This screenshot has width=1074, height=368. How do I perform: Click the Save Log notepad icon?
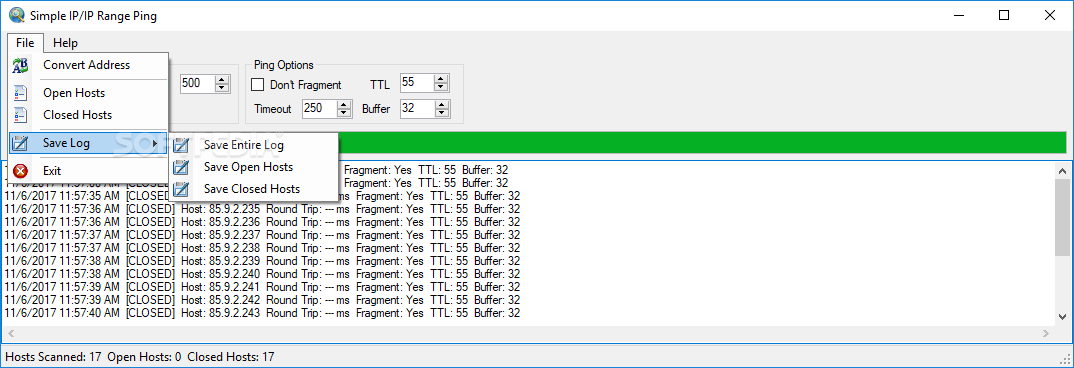click(x=21, y=143)
